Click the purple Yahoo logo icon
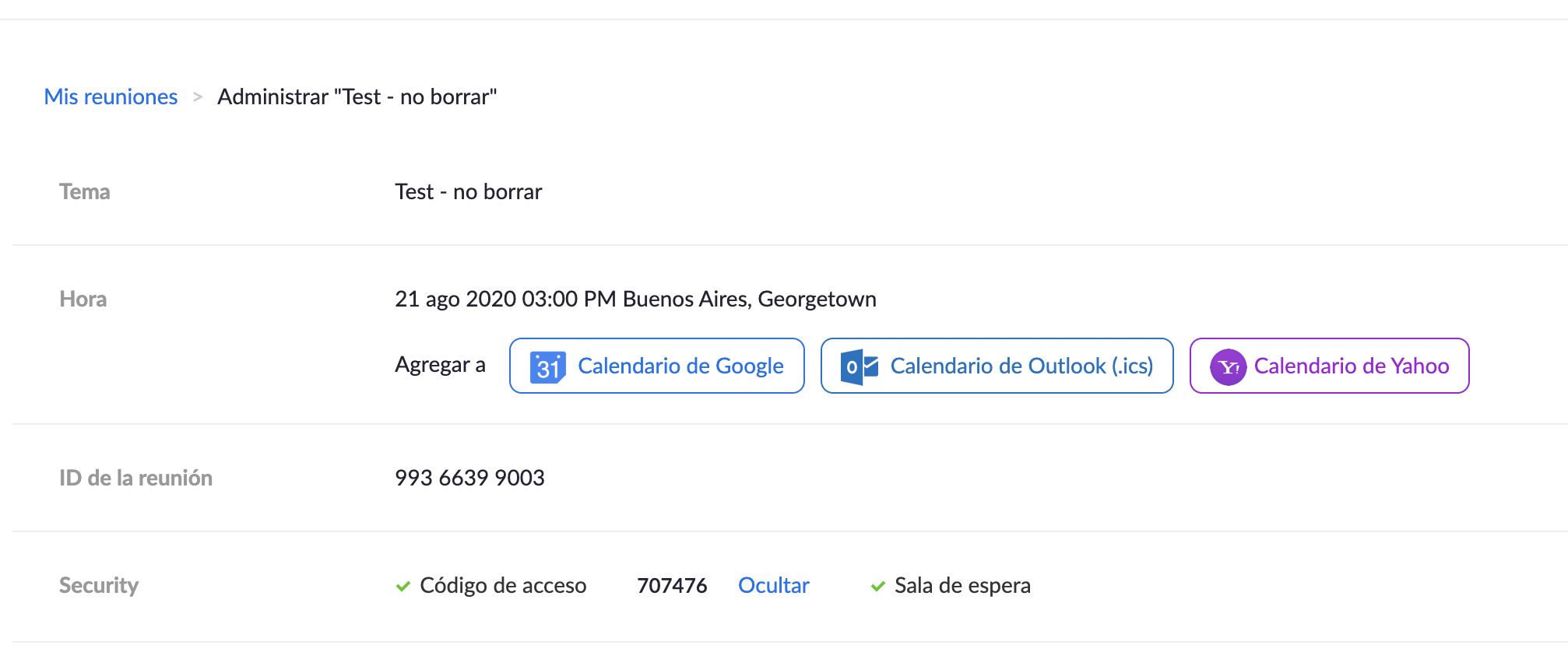The image size is (1568, 666). click(1228, 366)
